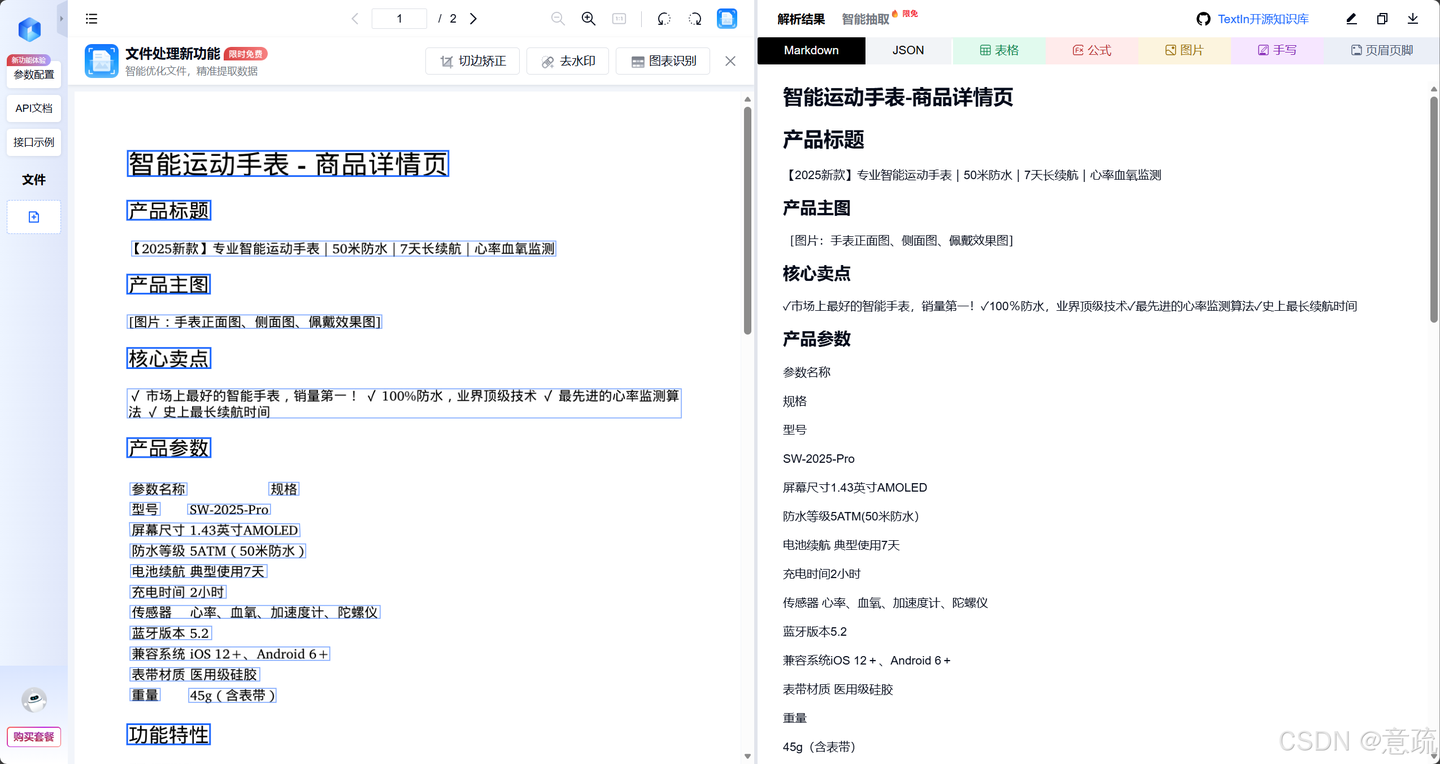The image size is (1440, 764).
Task: Click the document preview vertical scrollbar
Action: click(747, 220)
